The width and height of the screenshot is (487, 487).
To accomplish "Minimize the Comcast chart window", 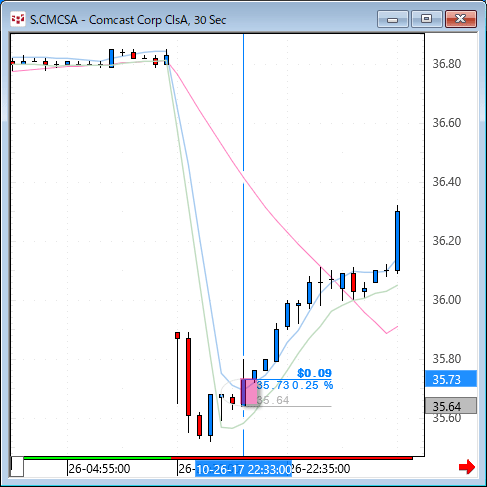I will 393,19.
